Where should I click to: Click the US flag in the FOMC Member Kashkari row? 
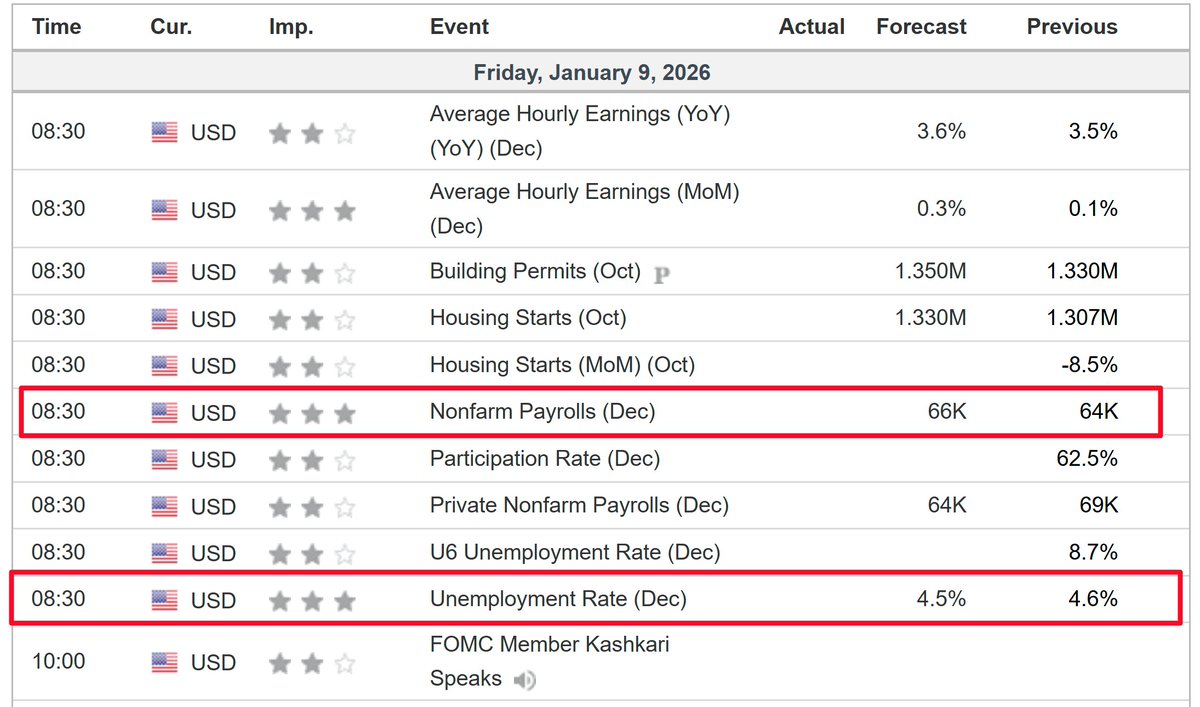coord(165,662)
